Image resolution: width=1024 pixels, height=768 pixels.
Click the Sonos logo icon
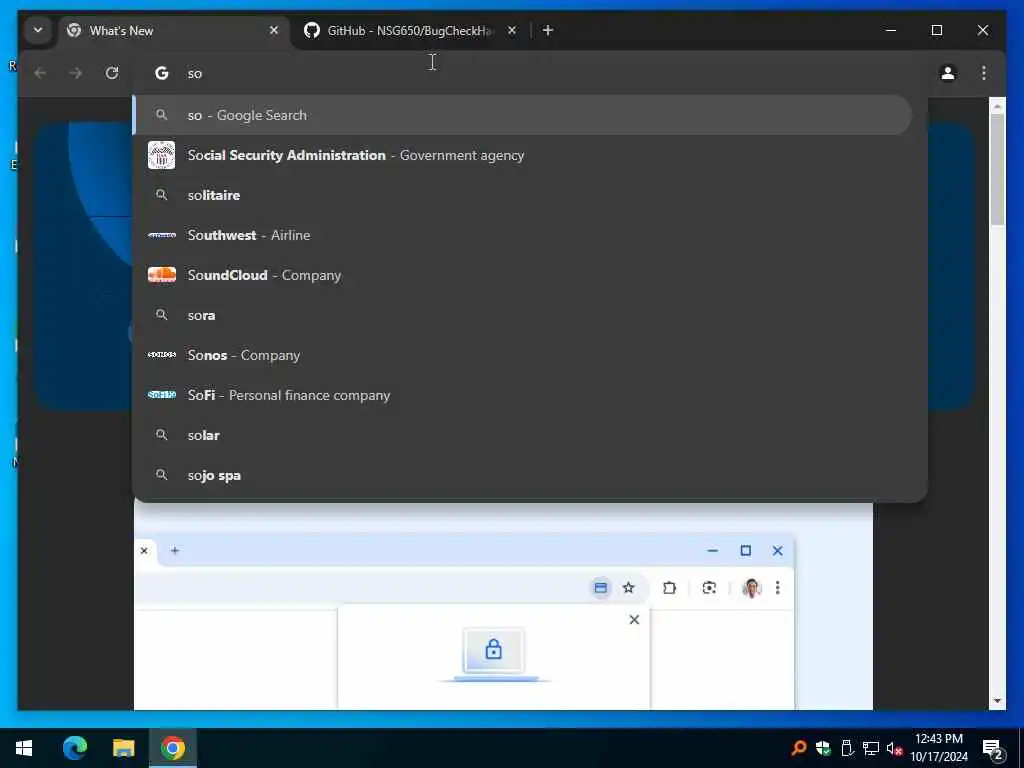point(161,355)
